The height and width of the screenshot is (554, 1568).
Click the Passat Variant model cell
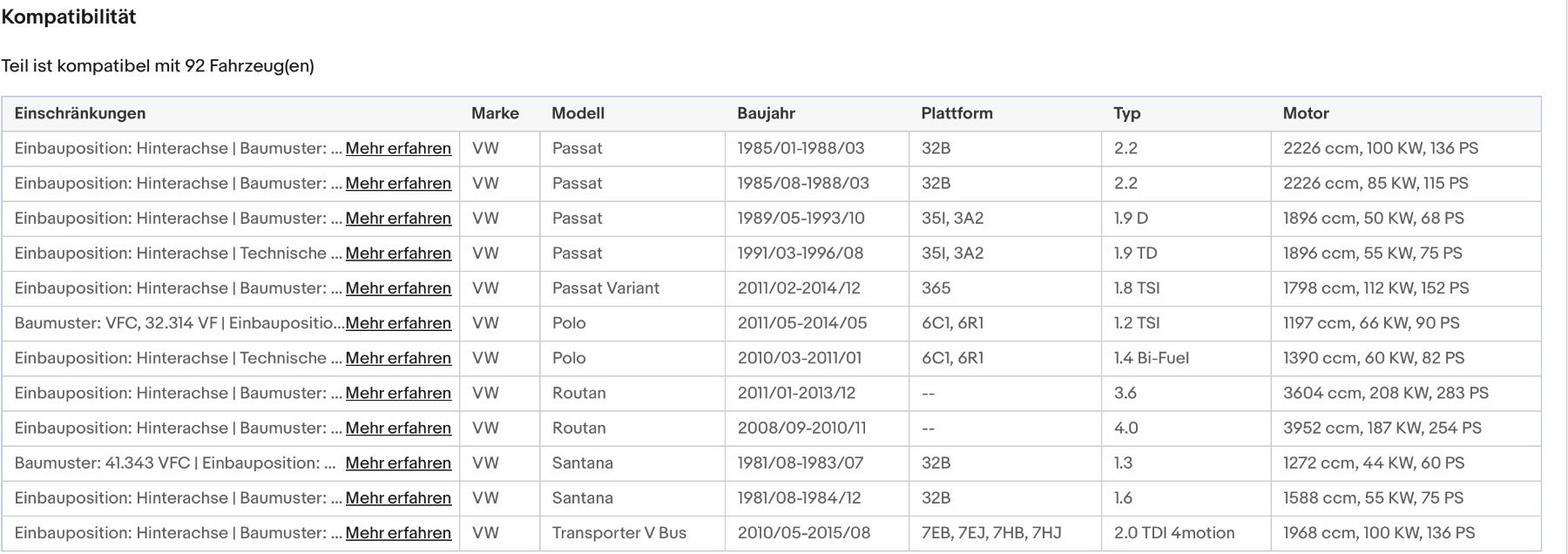(x=605, y=288)
